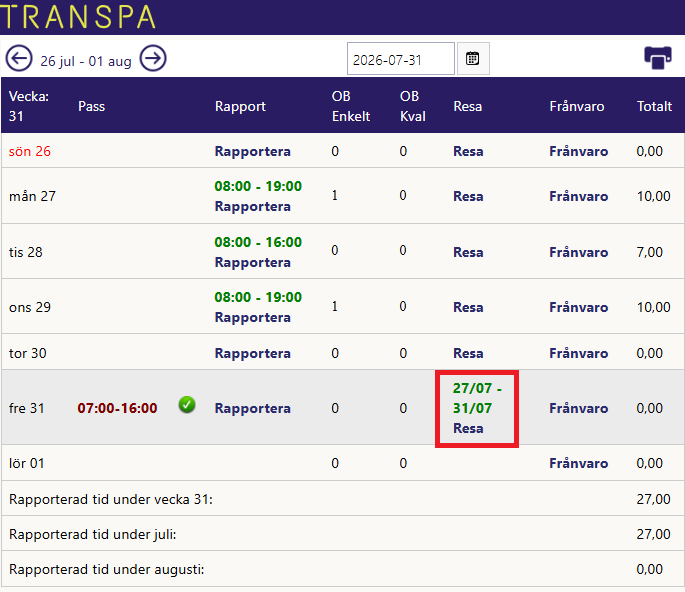Click the Vecka: 31 column header

[x=29, y=106]
